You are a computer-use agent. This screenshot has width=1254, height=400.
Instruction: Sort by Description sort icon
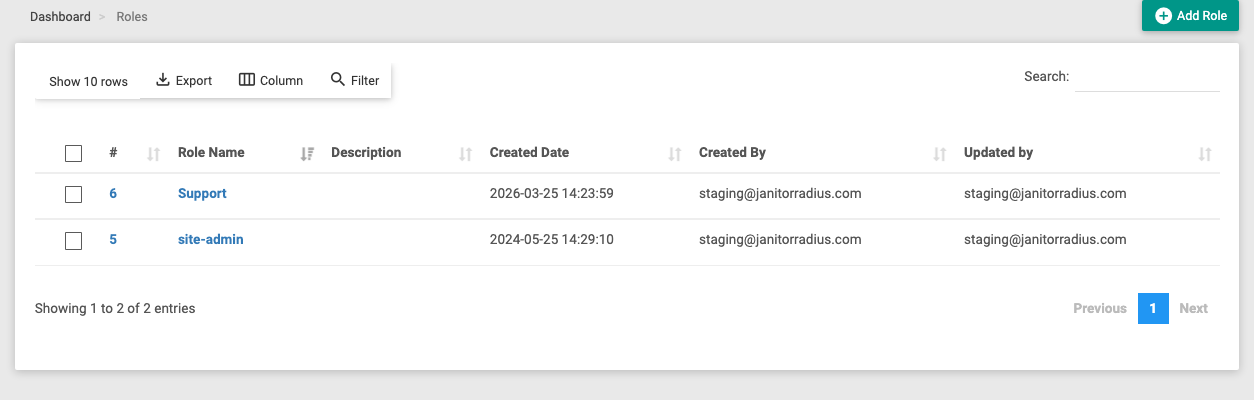coord(465,154)
